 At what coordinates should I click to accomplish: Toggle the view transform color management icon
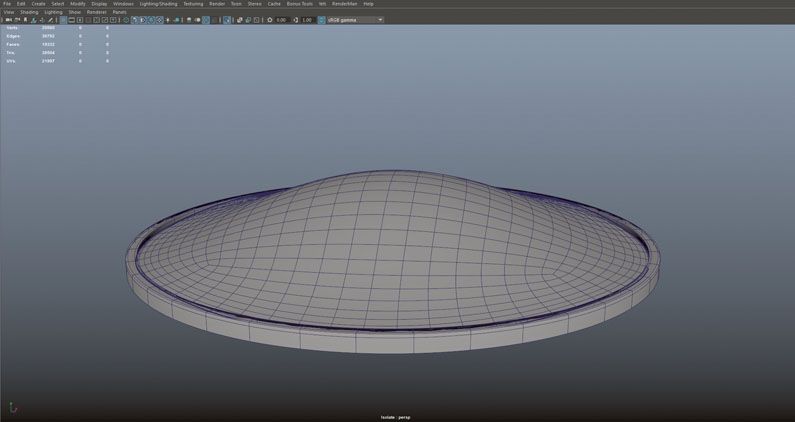point(321,20)
